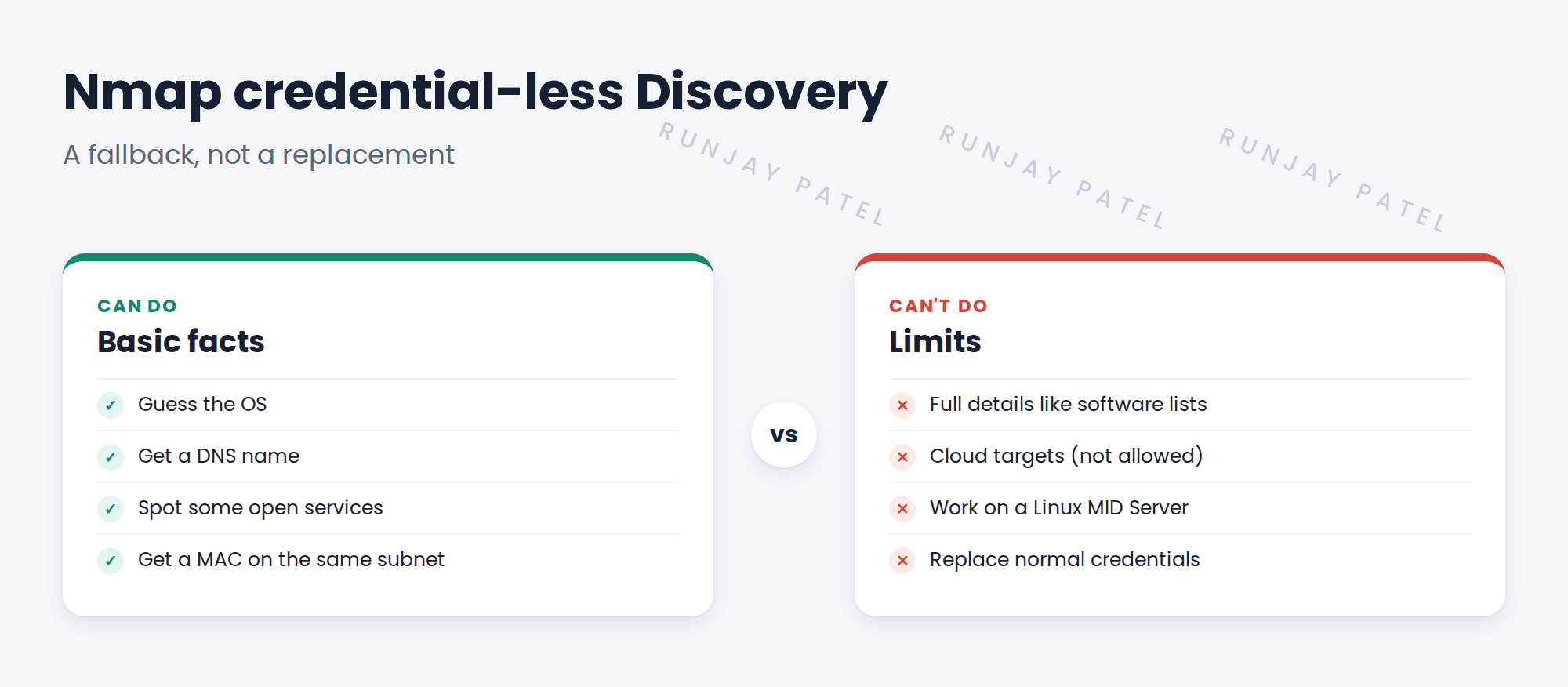
Task: Click Replace normal credentials text
Action: point(1065,559)
